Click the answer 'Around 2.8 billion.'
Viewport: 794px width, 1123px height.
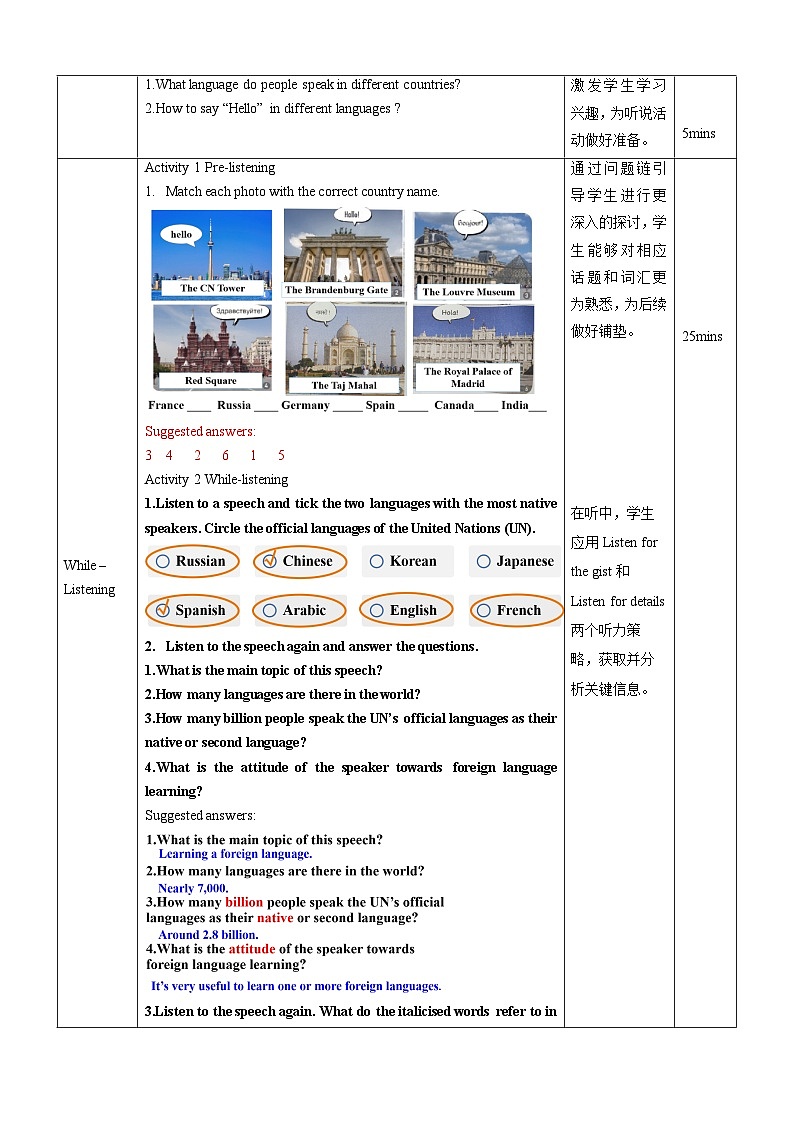(x=208, y=935)
